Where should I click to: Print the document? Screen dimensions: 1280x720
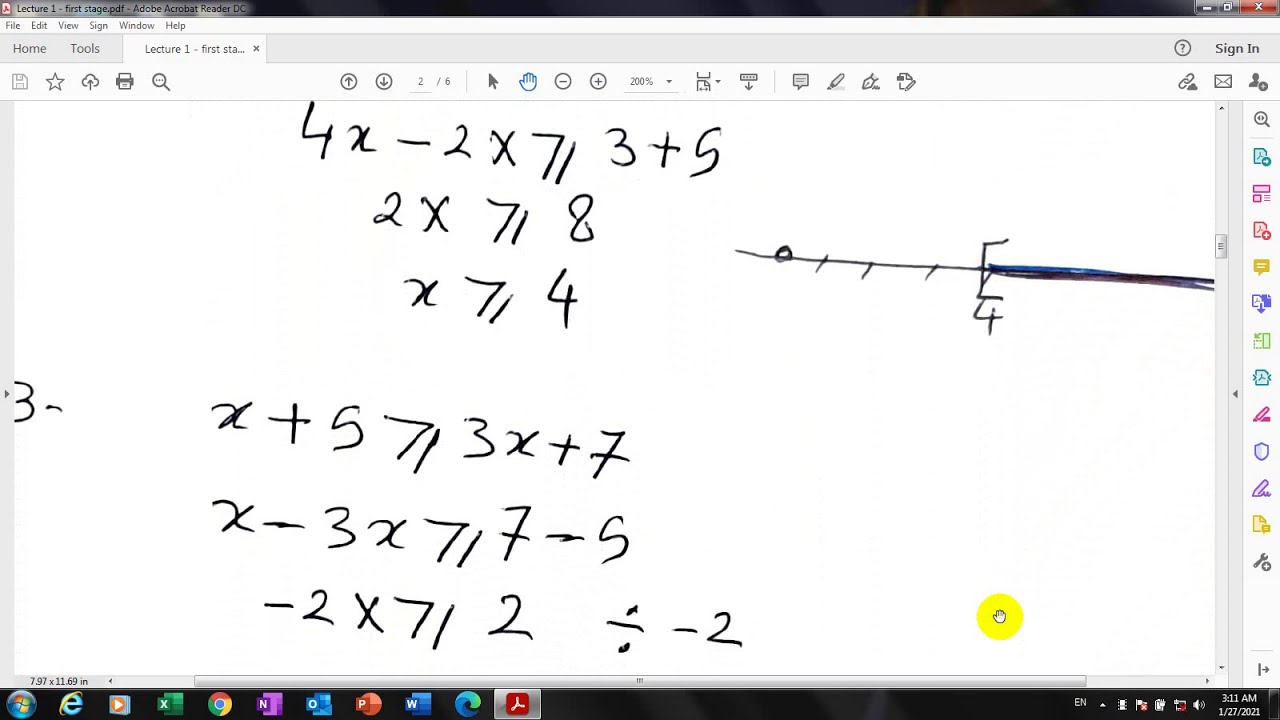(x=125, y=82)
